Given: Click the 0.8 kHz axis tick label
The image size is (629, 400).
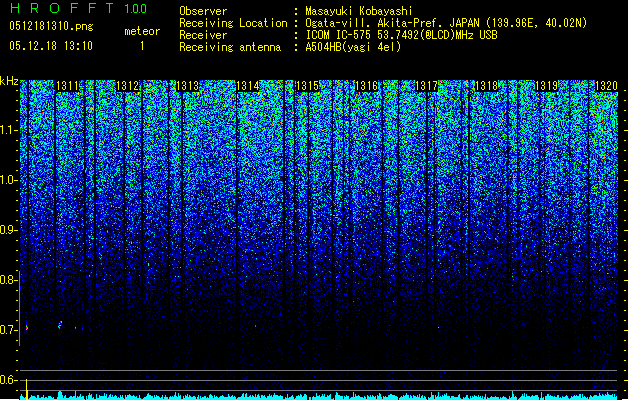Looking at the screenshot, I should pyautogui.click(x=8, y=280).
